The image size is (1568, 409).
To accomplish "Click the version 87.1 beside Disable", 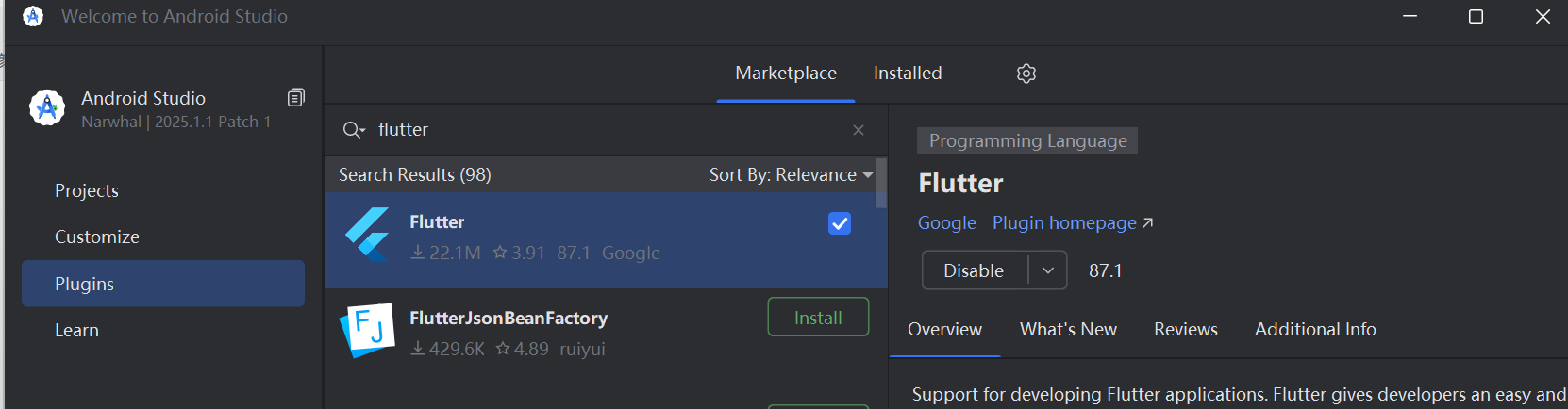I will (1106, 270).
